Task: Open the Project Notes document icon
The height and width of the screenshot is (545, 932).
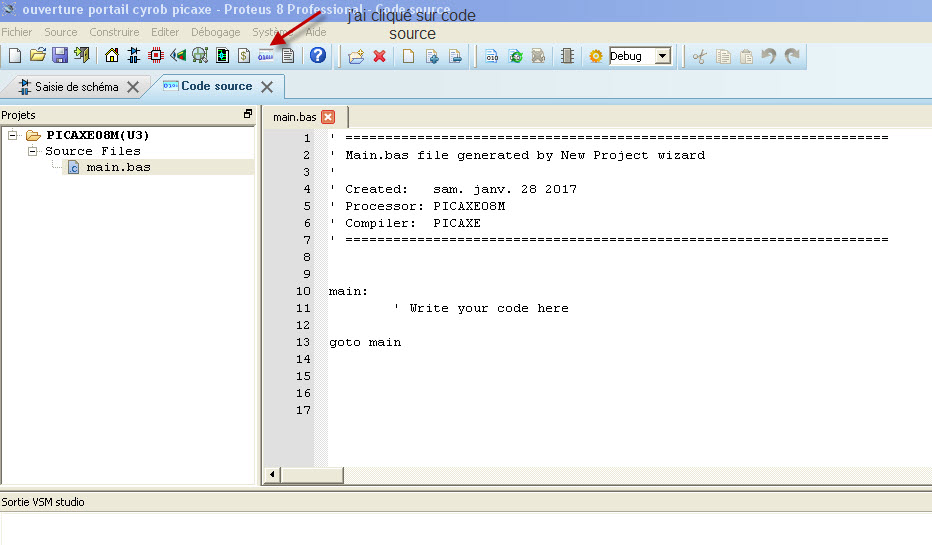Action: [288, 56]
